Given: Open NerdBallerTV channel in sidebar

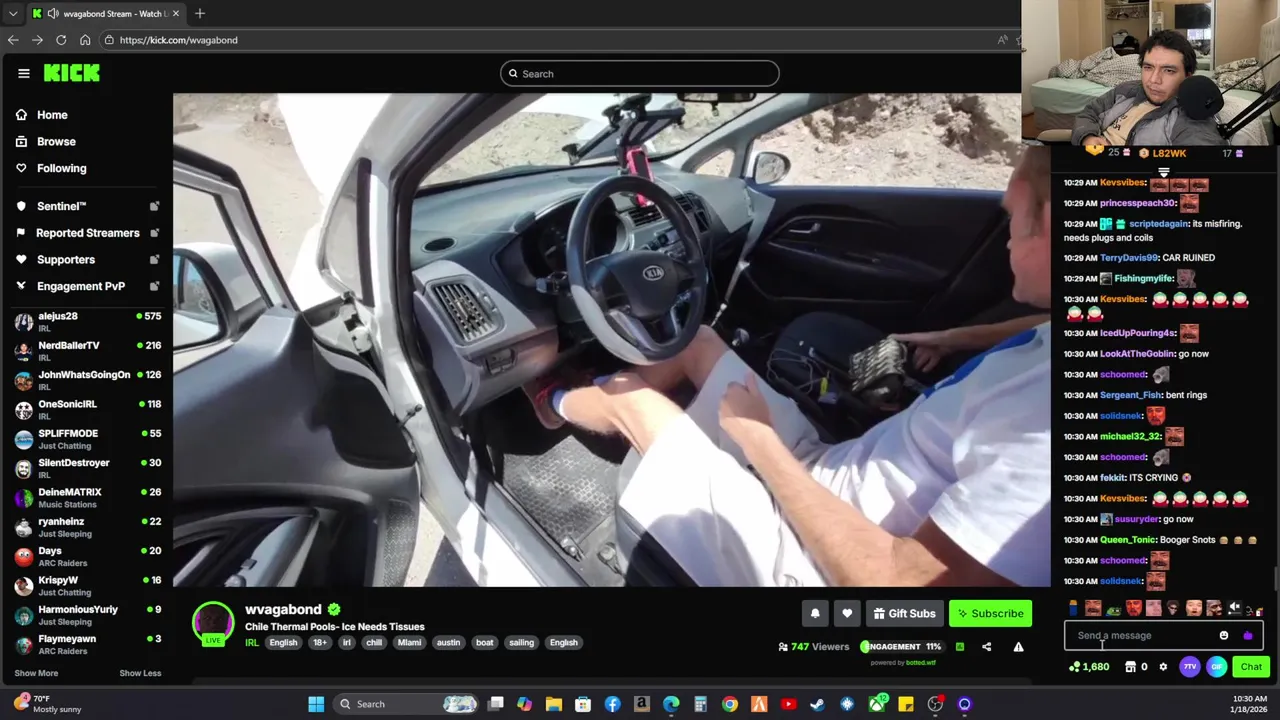Looking at the screenshot, I should click(x=87, y=351).
